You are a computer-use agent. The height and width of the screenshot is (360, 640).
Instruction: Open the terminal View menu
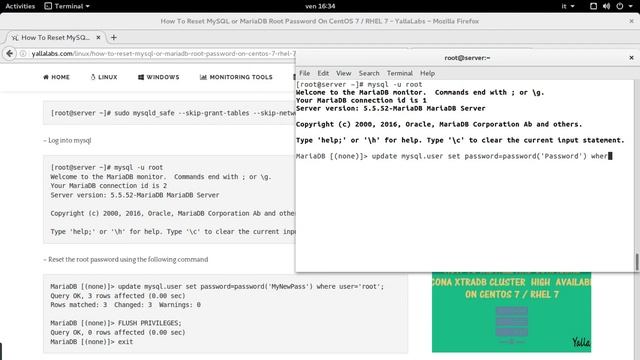point(343,73)
